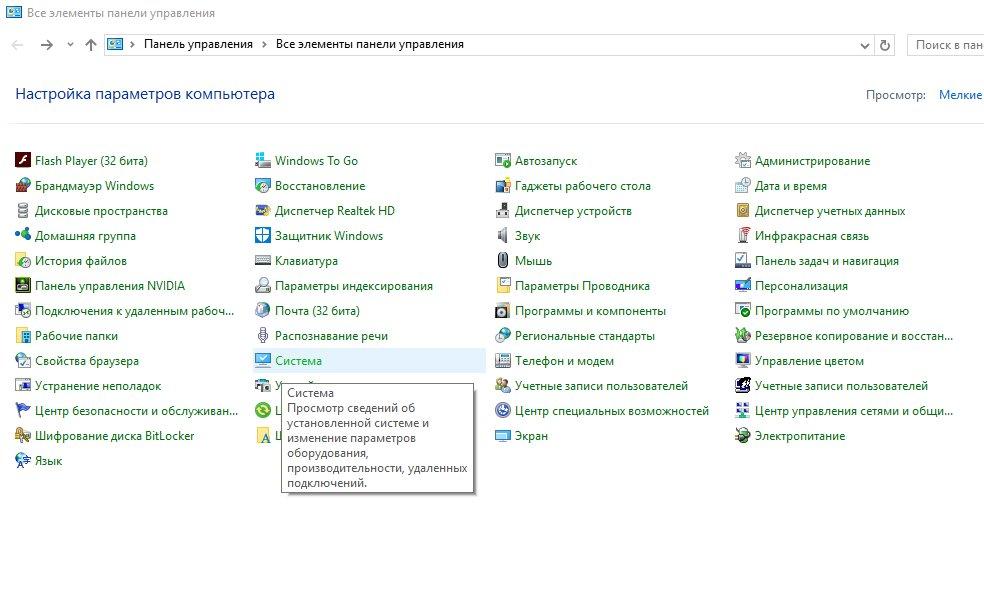Click the Звук speaker icon

tap(503, 235)
